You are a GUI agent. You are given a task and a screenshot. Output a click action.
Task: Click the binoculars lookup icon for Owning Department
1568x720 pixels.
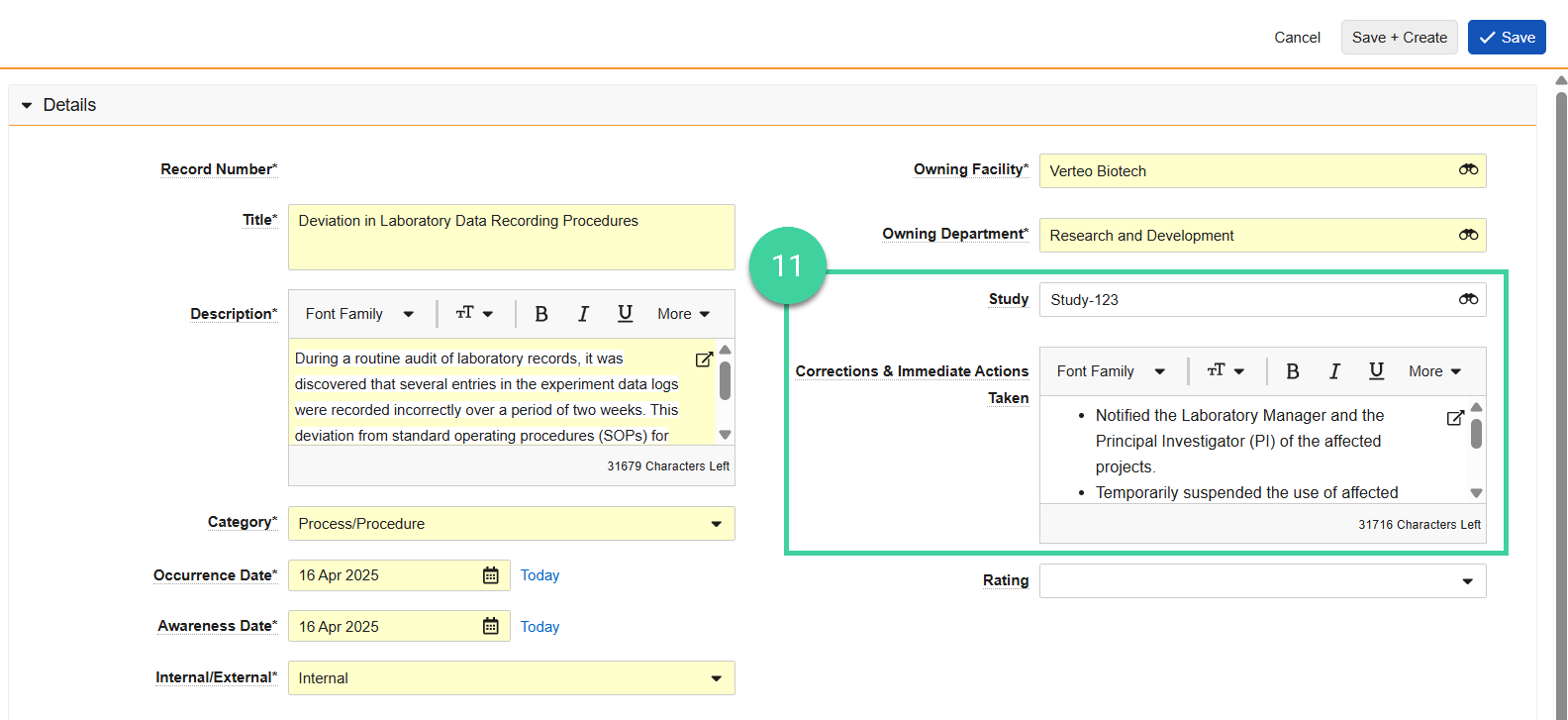[x=1468, y=235]
